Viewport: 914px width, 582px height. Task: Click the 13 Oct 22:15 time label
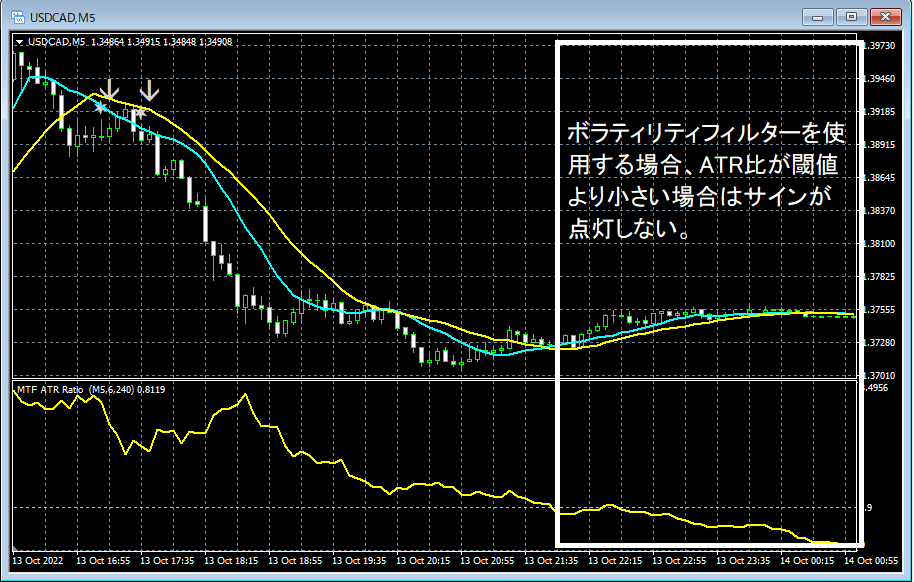coord(616,561)
